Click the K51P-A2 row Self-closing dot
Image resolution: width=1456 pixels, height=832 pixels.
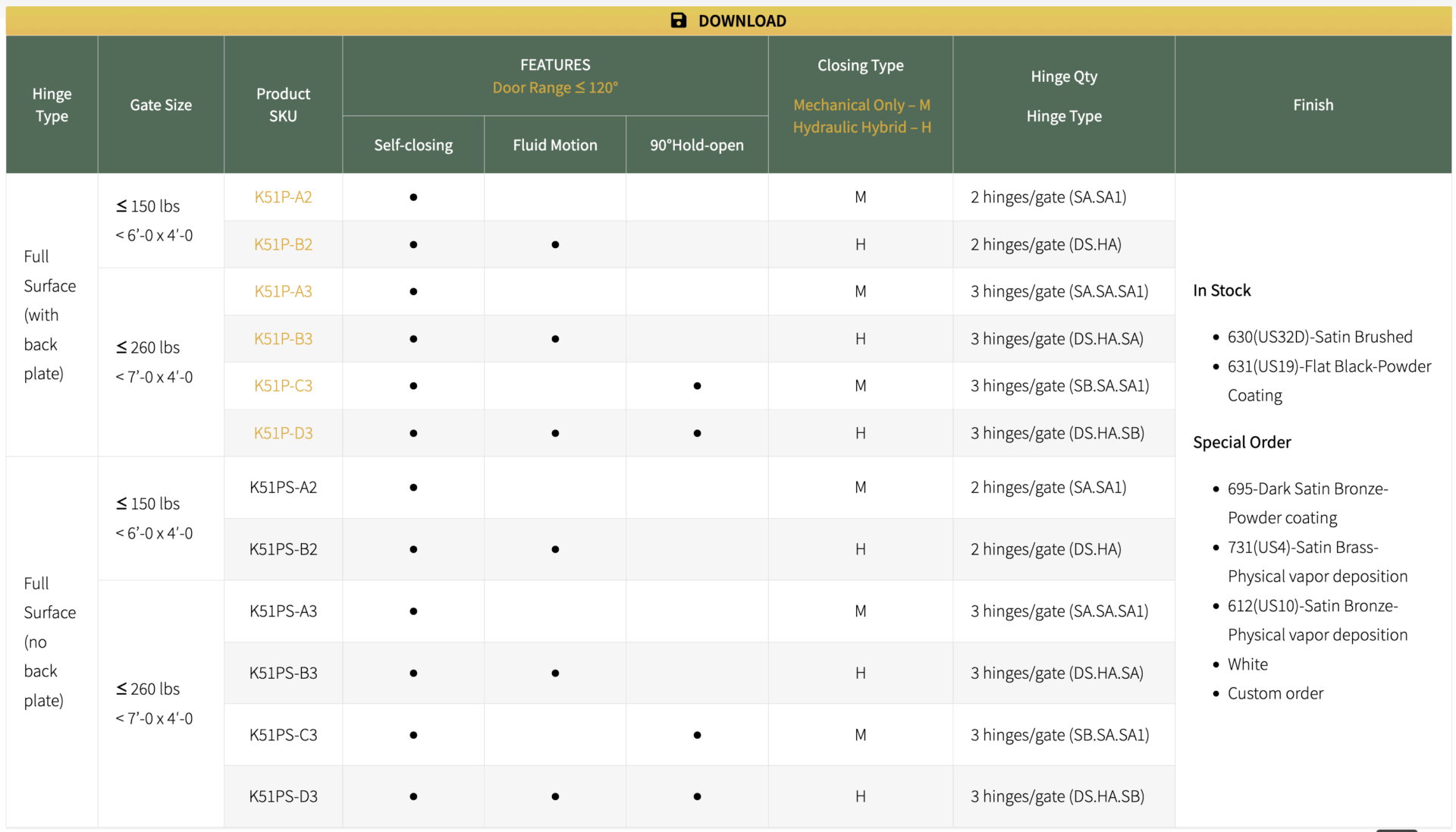[413, 197]
